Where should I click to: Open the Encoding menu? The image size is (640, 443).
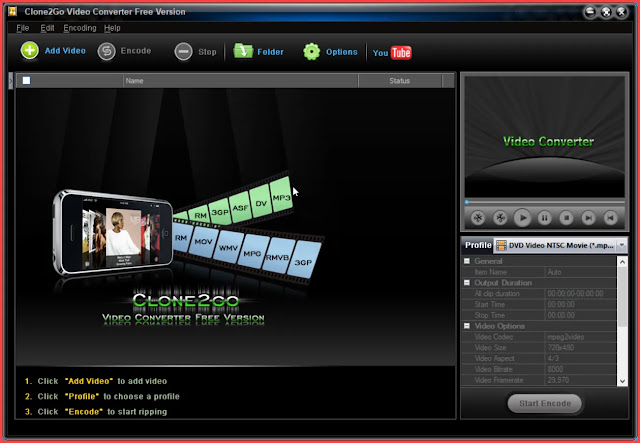[x=80, y=28]
